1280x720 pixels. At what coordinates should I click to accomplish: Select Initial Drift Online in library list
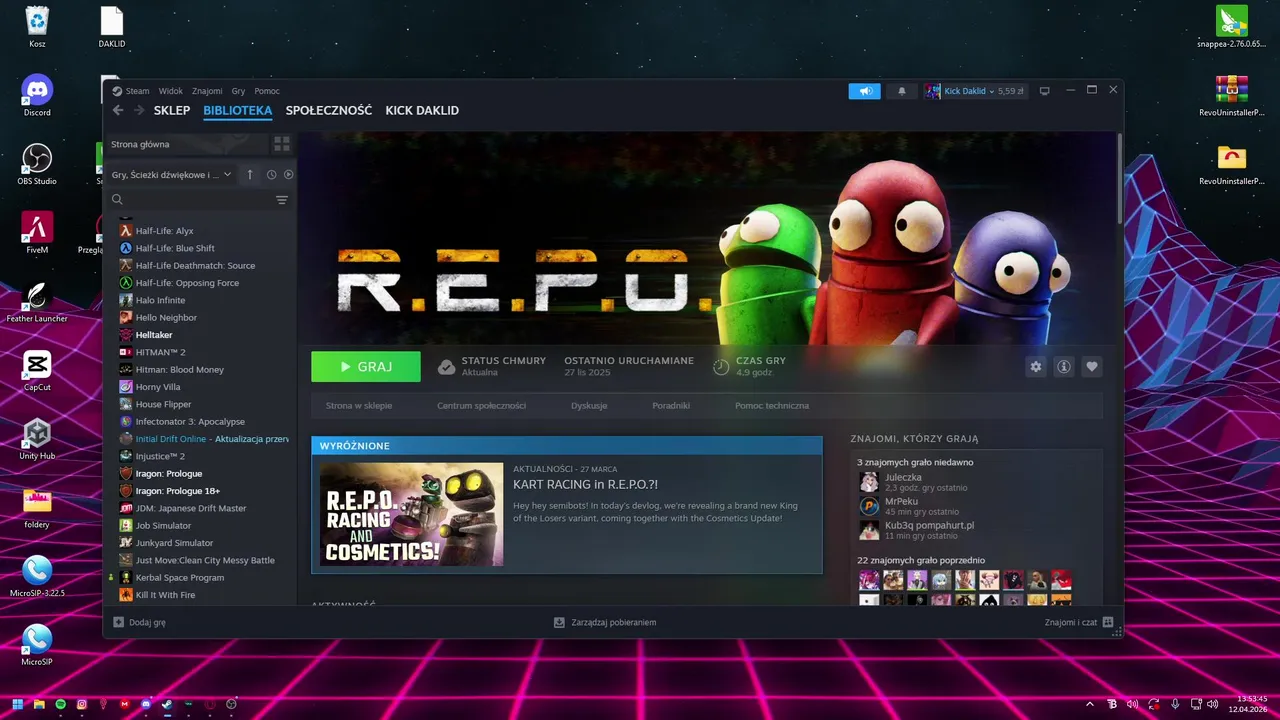204,439
